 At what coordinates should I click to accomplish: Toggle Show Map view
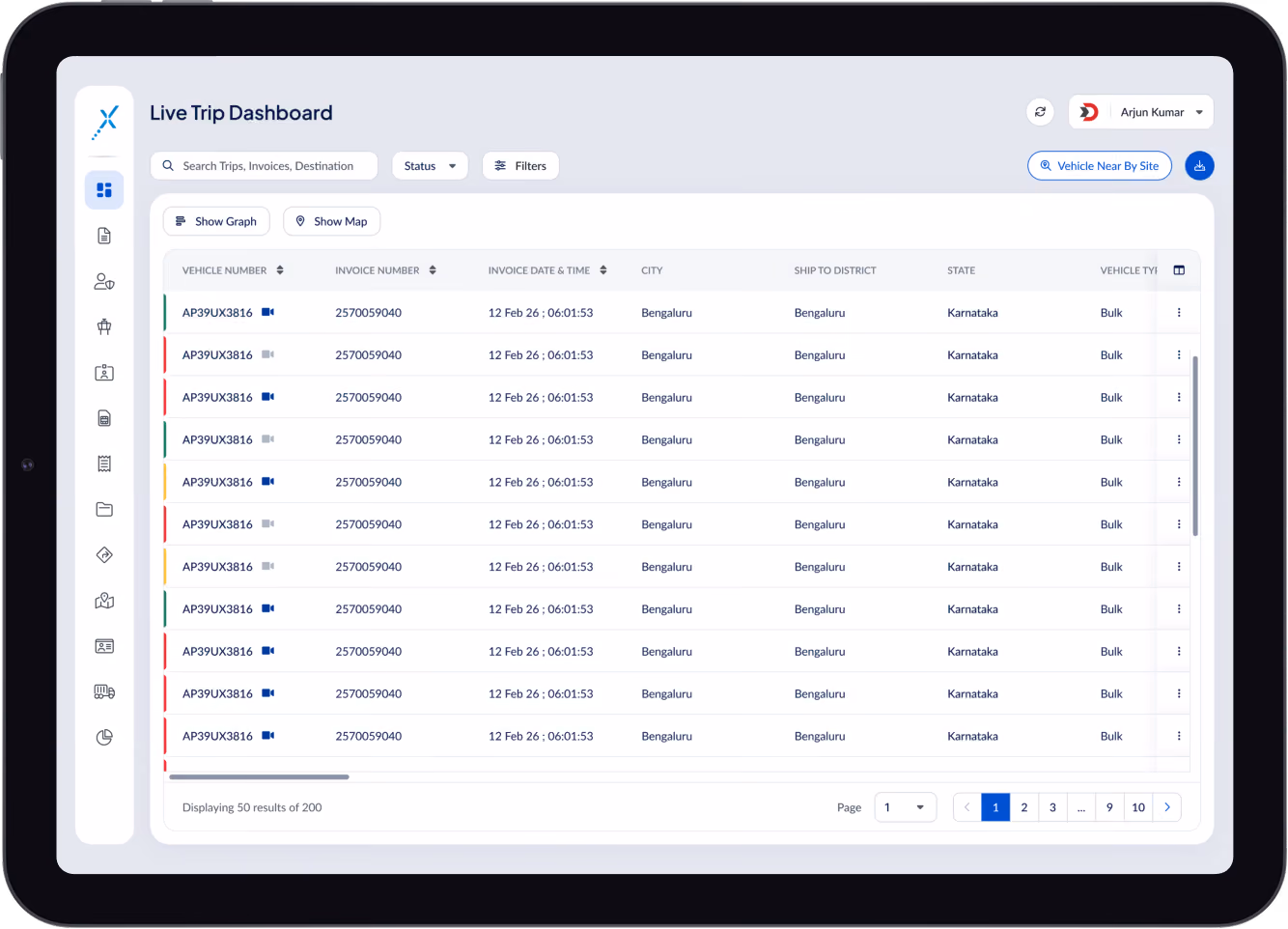pos(331,221)
